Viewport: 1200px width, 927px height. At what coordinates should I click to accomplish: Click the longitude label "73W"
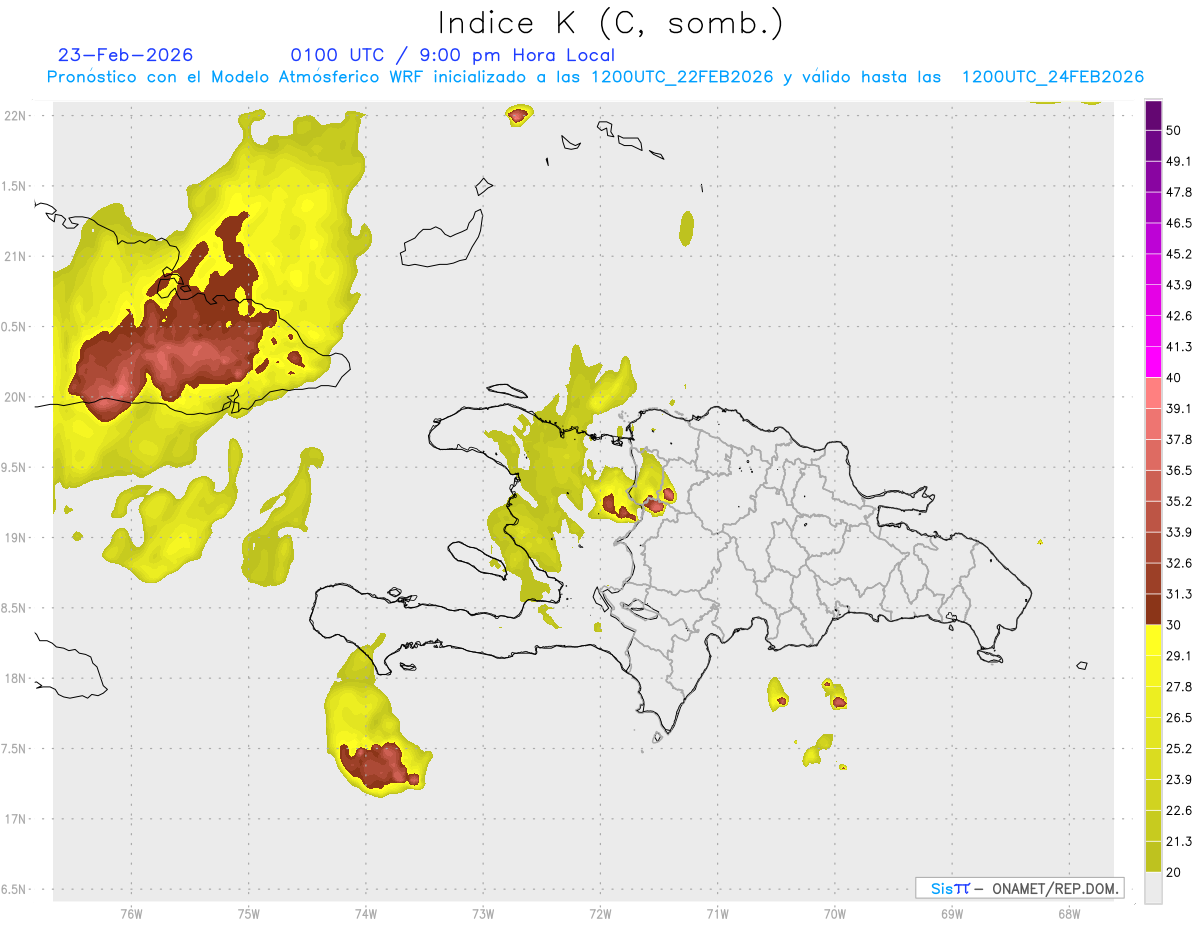click(483, 914)
